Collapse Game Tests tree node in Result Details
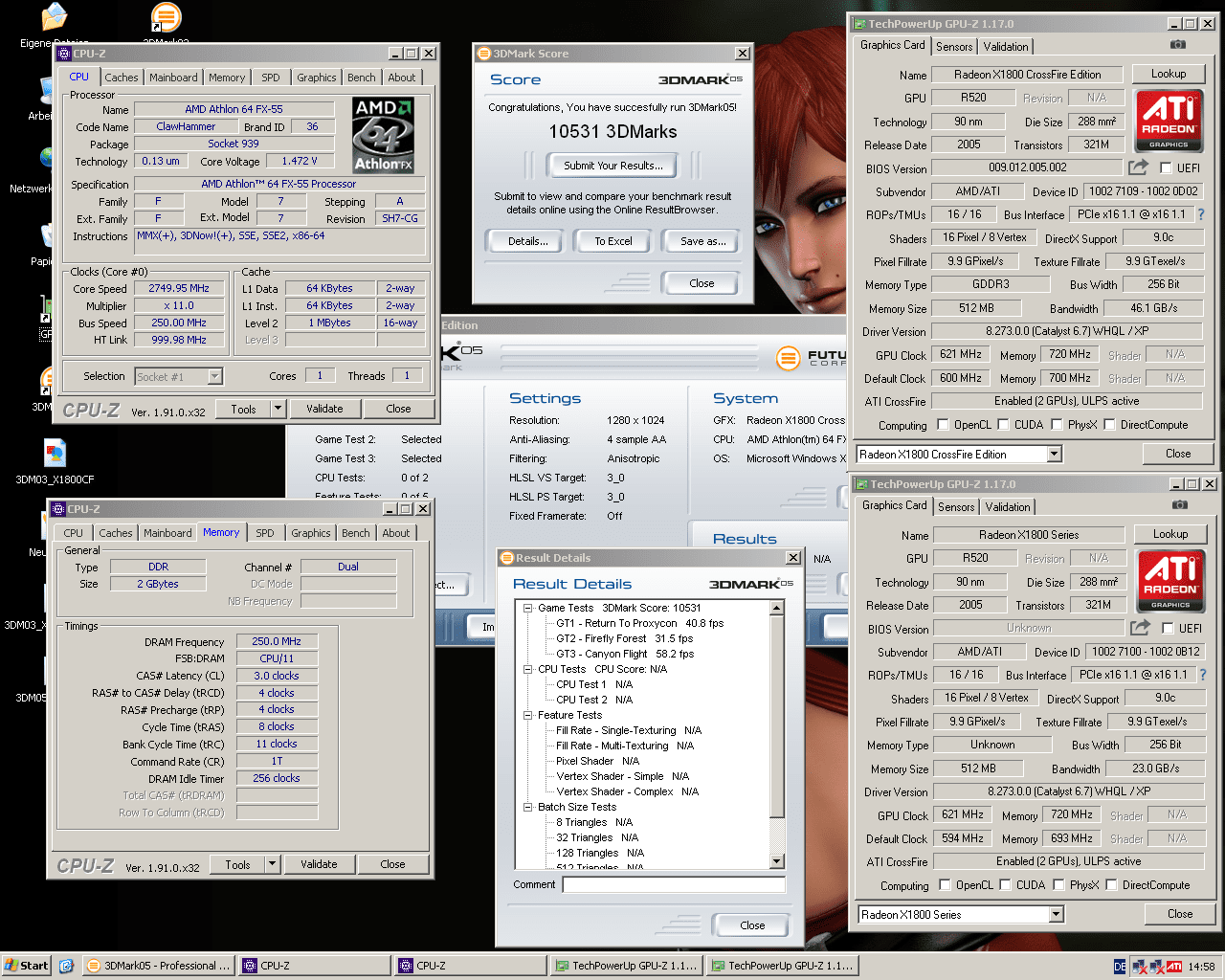The width and height of the screenshot is (1225, 980). click(x=527, y=608)
